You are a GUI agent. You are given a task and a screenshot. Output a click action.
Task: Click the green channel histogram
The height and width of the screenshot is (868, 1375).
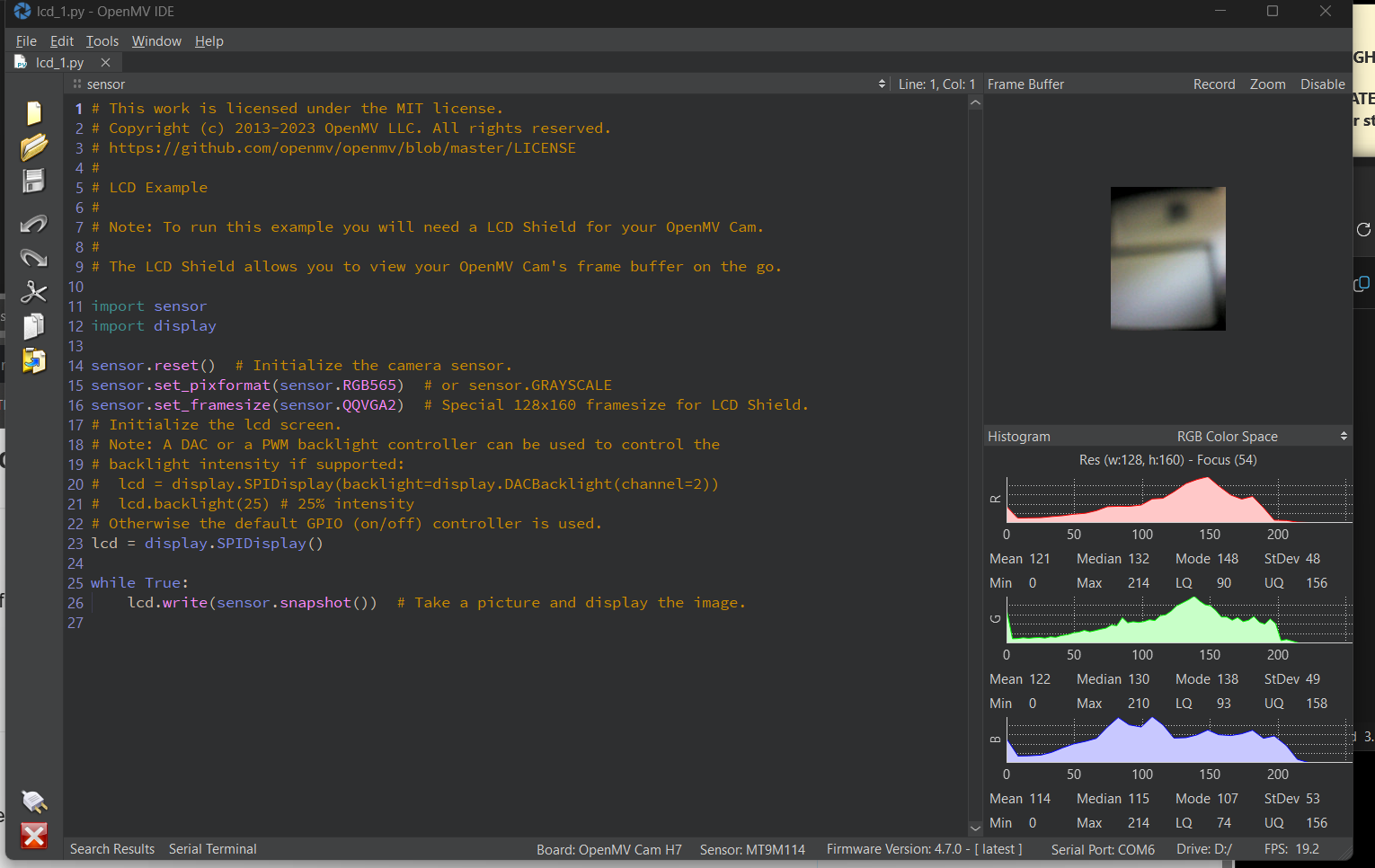tap(1179, 619)
